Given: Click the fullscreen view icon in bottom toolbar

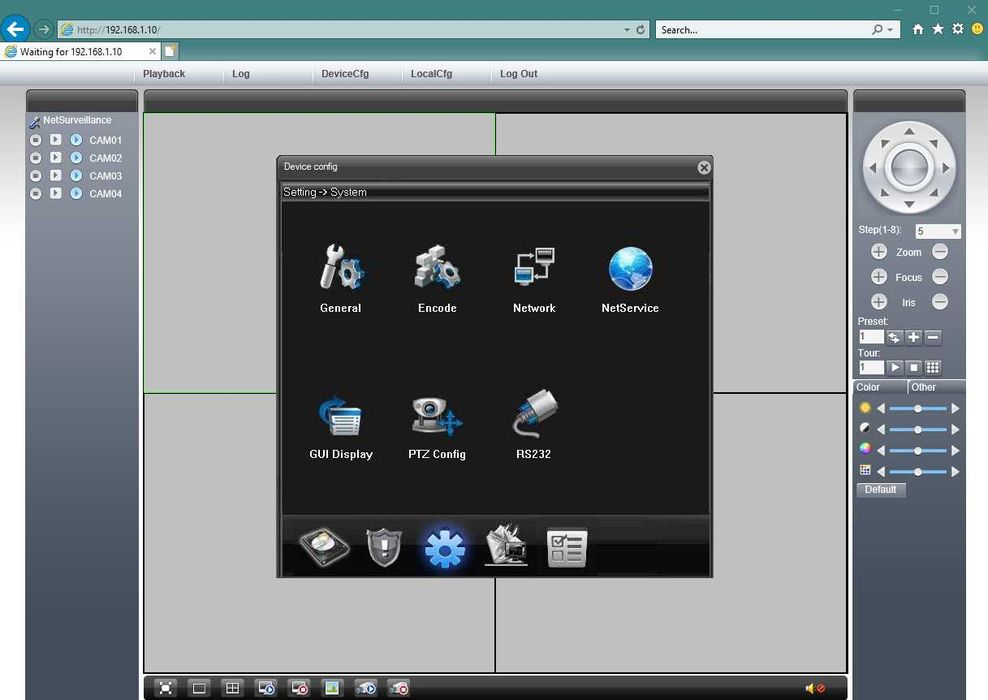Looking at the screenshot, I should [x=166, y=688].
